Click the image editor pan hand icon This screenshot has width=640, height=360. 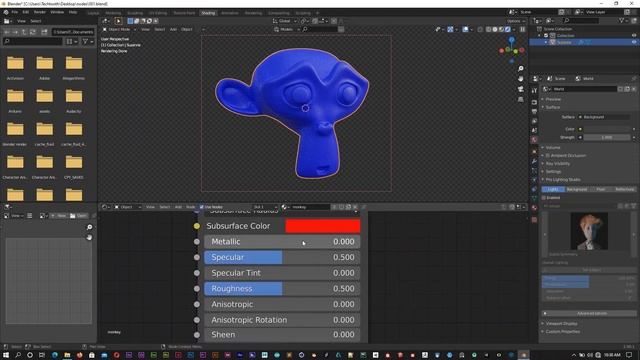pos(89,237)
